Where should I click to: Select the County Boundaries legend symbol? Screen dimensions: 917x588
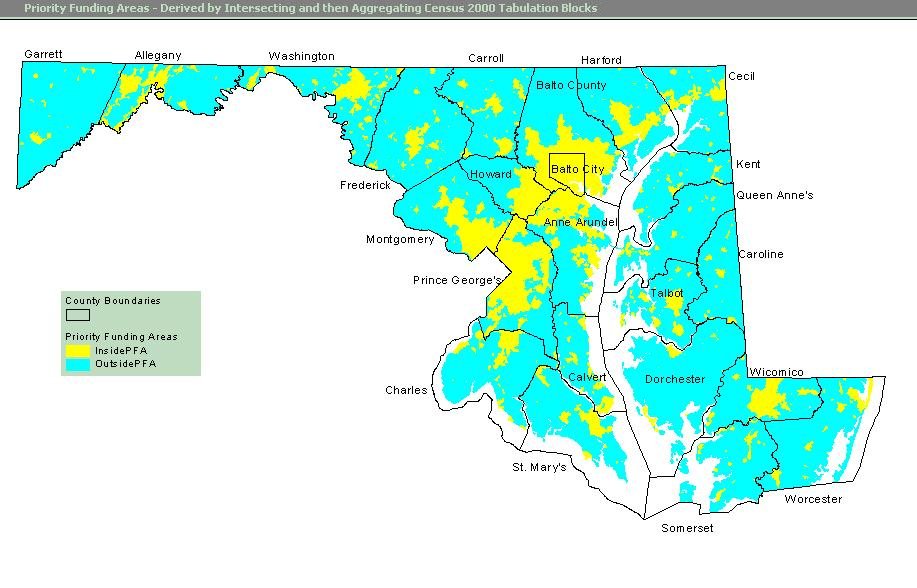pos(77,315)
